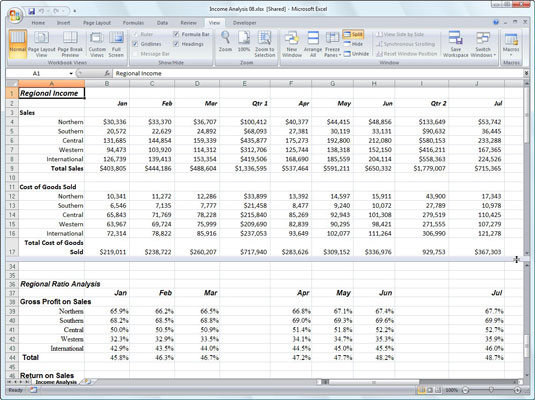535x400 pixels.
Task: Open the Insert tab
Action: coord(63,23)
